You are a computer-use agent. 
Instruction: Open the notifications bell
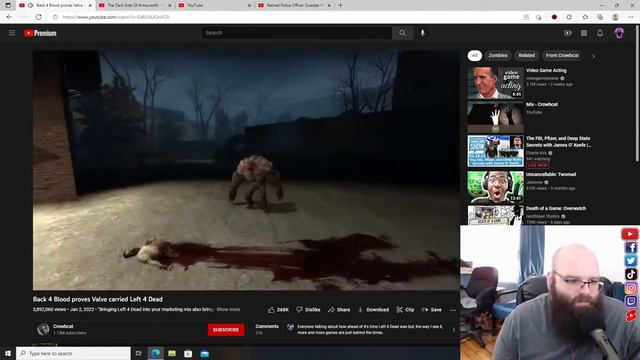(x=600, y=33)
